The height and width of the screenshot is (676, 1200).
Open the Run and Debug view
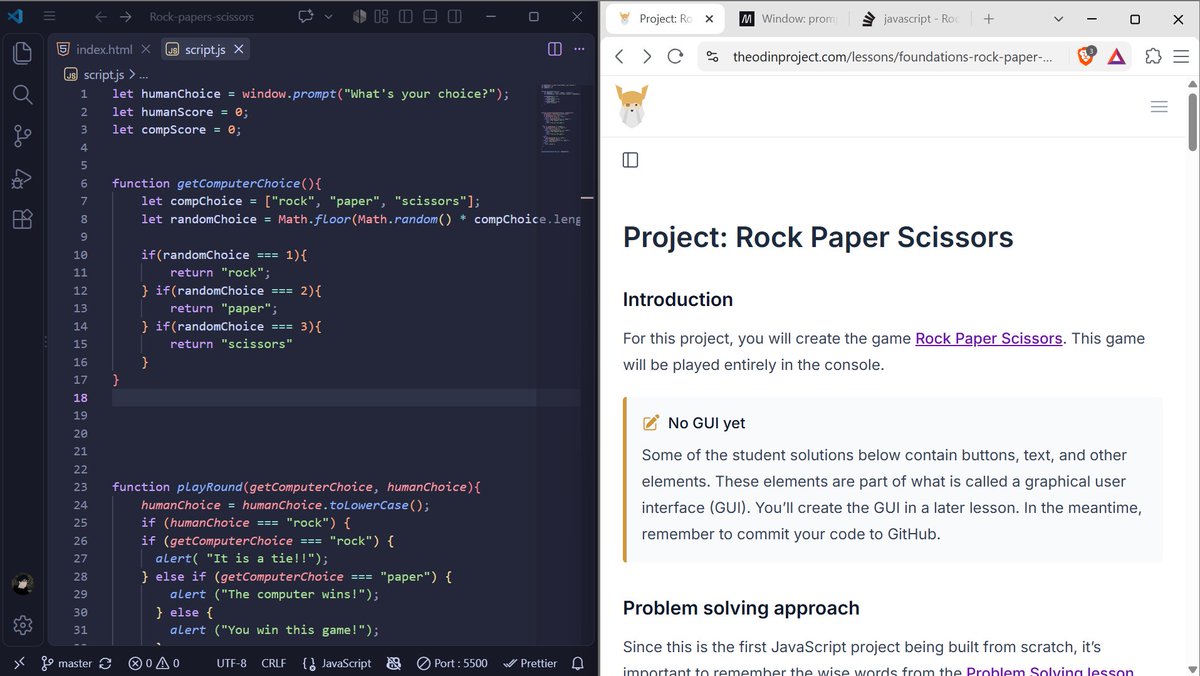point(22,178)
